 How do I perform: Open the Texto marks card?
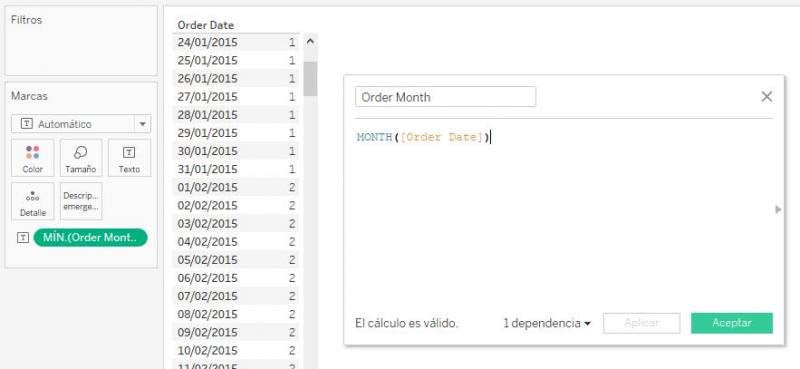pos(130,158)
